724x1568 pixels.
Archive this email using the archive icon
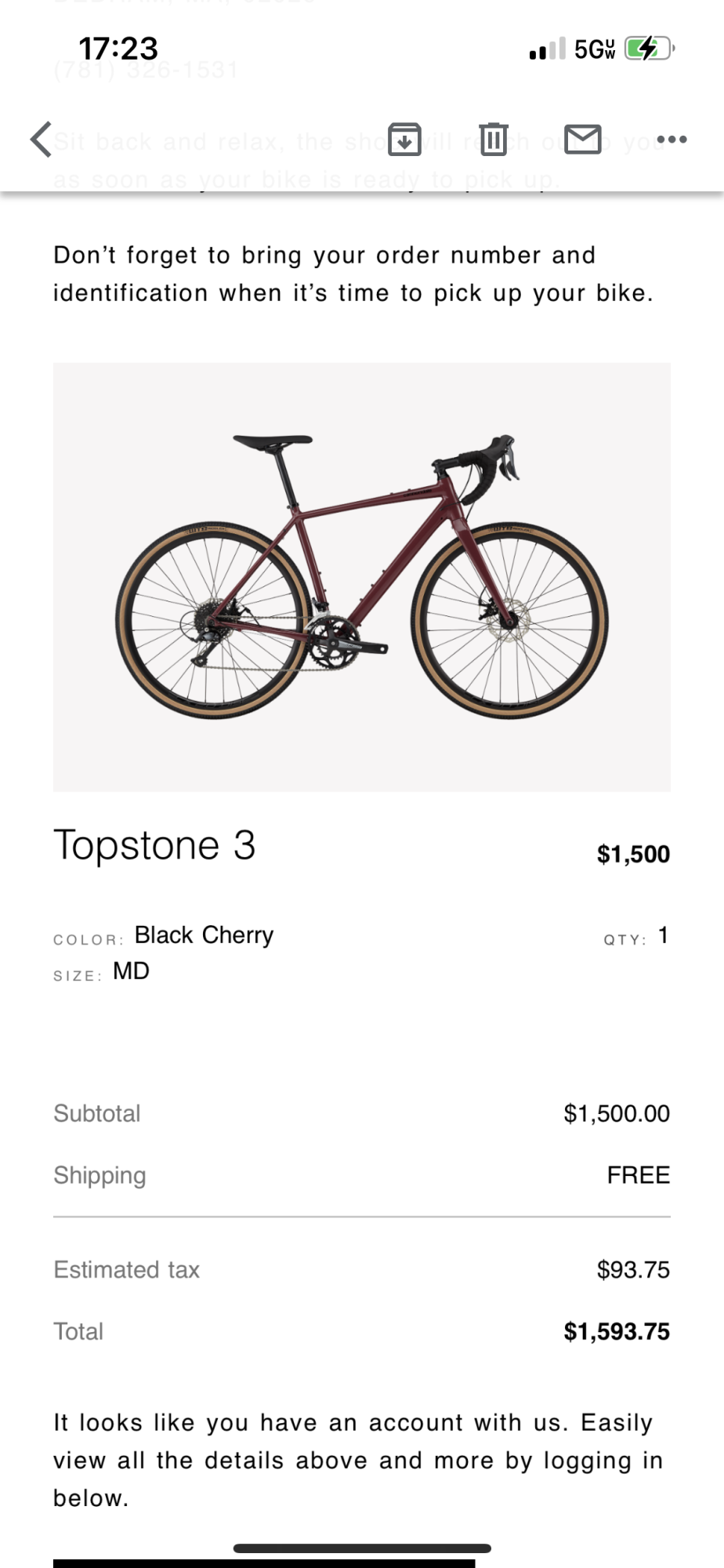(x=404, y=140)
